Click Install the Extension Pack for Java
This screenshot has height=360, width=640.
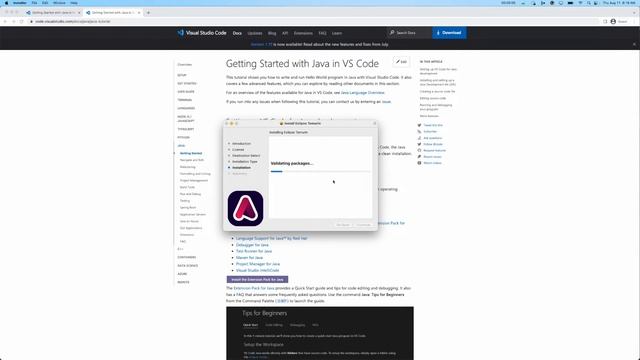click(x=257, y=280)
